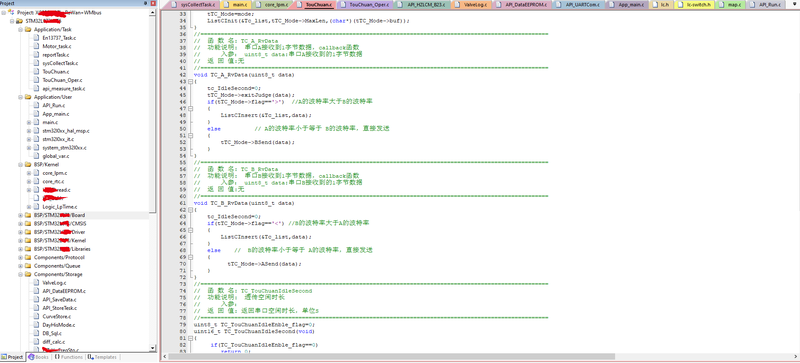
Task: Click project tree scrollbar down arrow
Action: point(153,348)
